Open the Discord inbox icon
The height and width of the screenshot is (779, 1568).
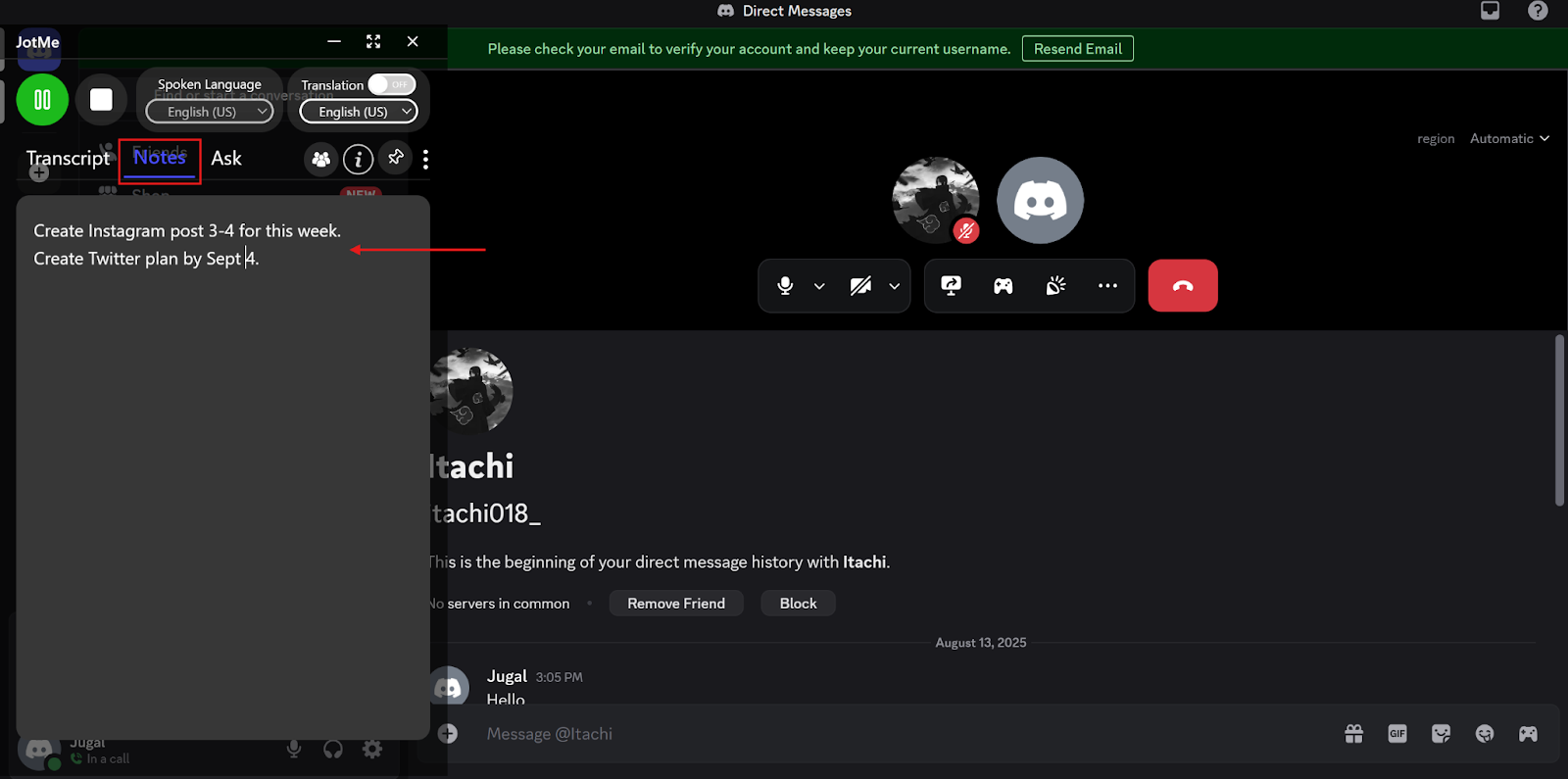click(x=1490, y=11)
